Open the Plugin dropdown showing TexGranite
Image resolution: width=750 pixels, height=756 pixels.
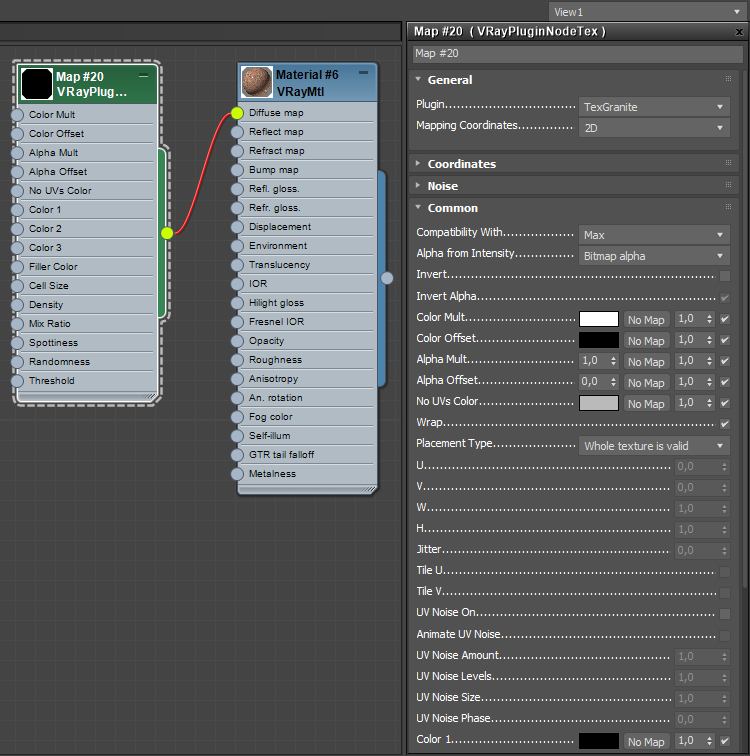point(654,106)
